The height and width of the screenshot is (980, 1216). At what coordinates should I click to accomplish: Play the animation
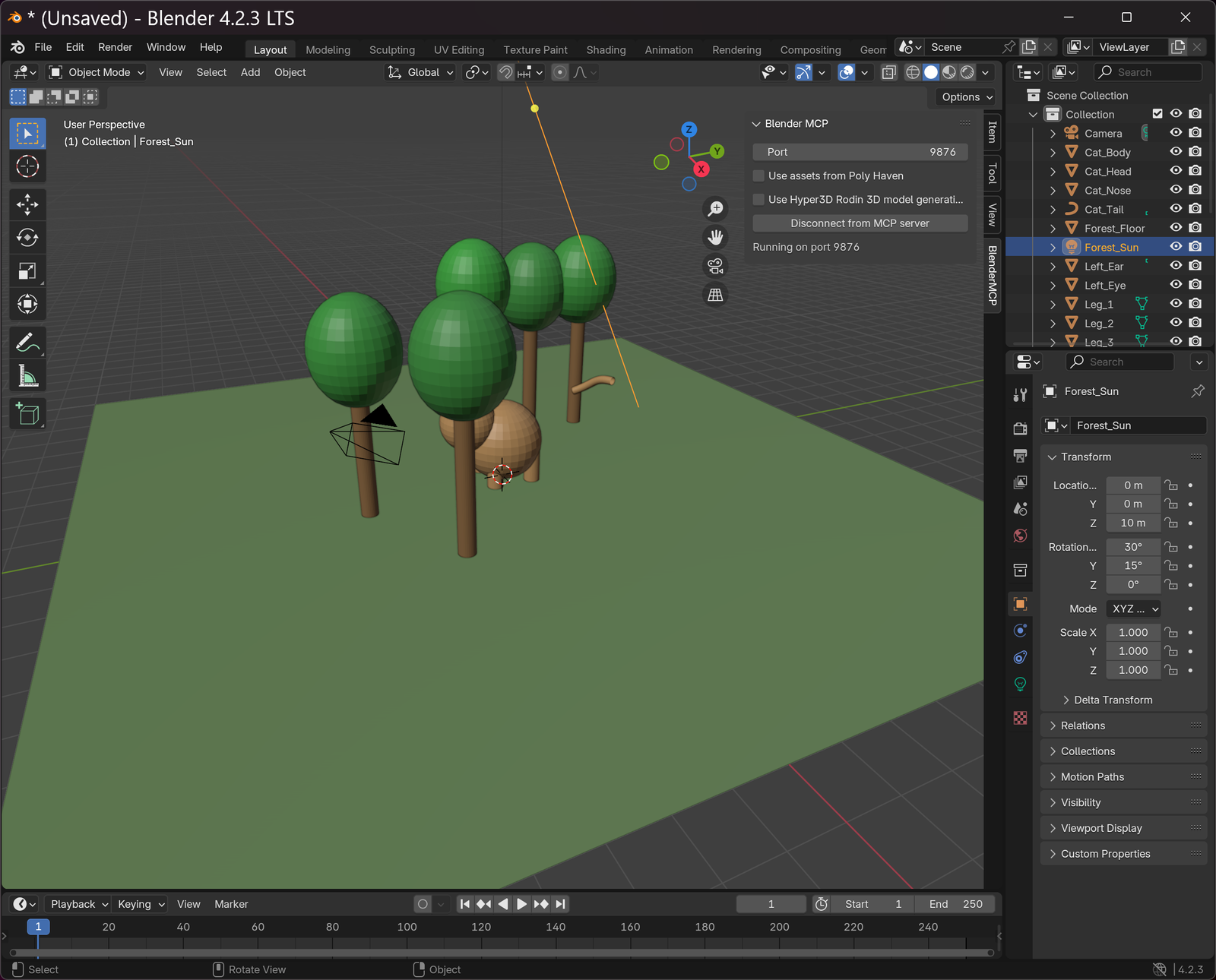coord(521,904)
